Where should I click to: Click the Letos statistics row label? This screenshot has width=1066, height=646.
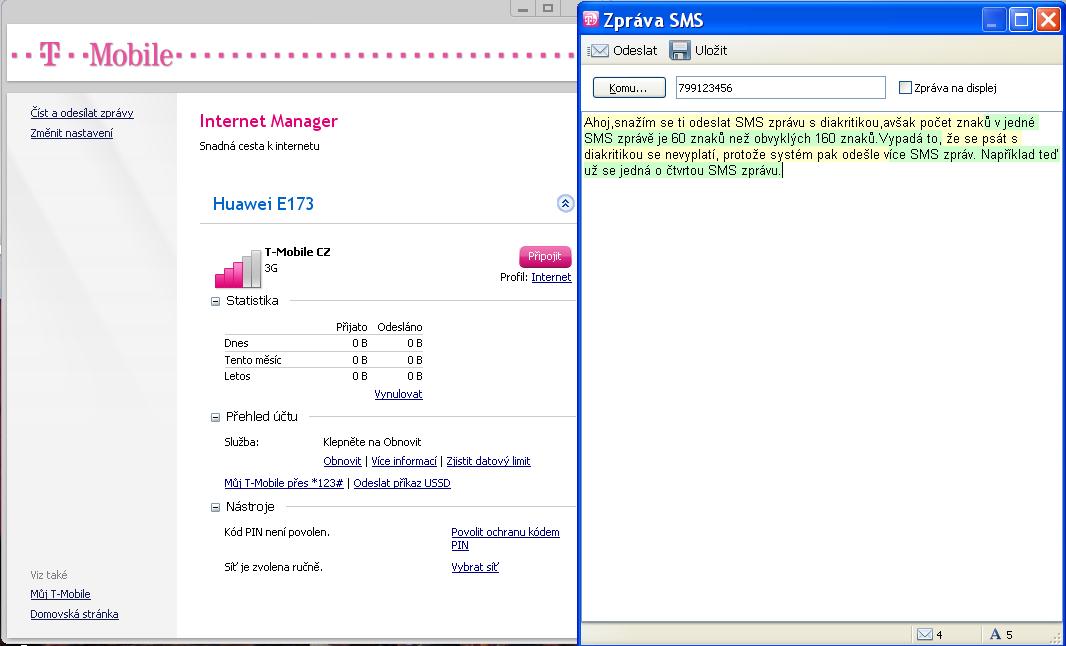[237, 377]
